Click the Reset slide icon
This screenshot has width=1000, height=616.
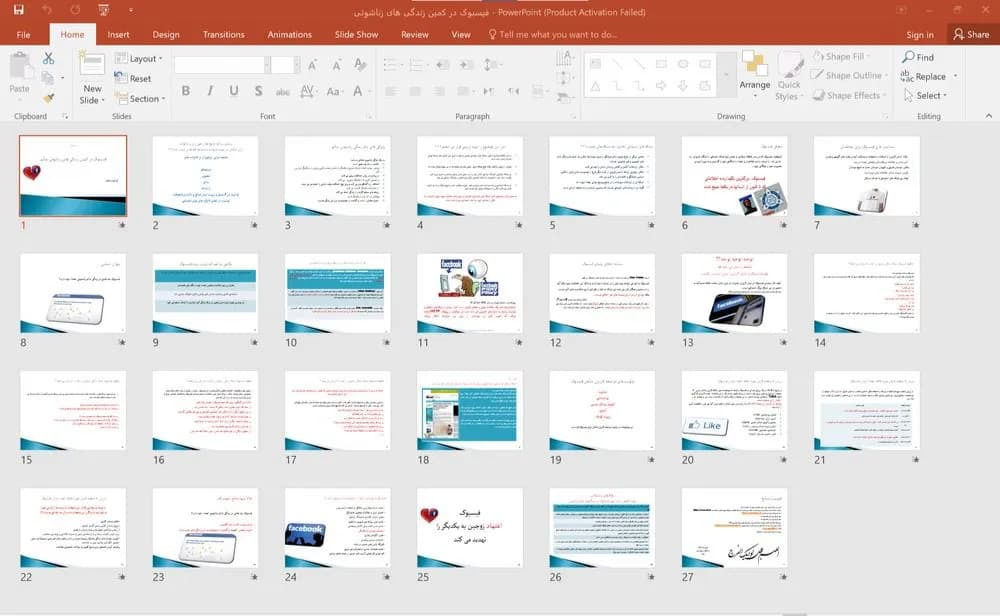point(121,78)
